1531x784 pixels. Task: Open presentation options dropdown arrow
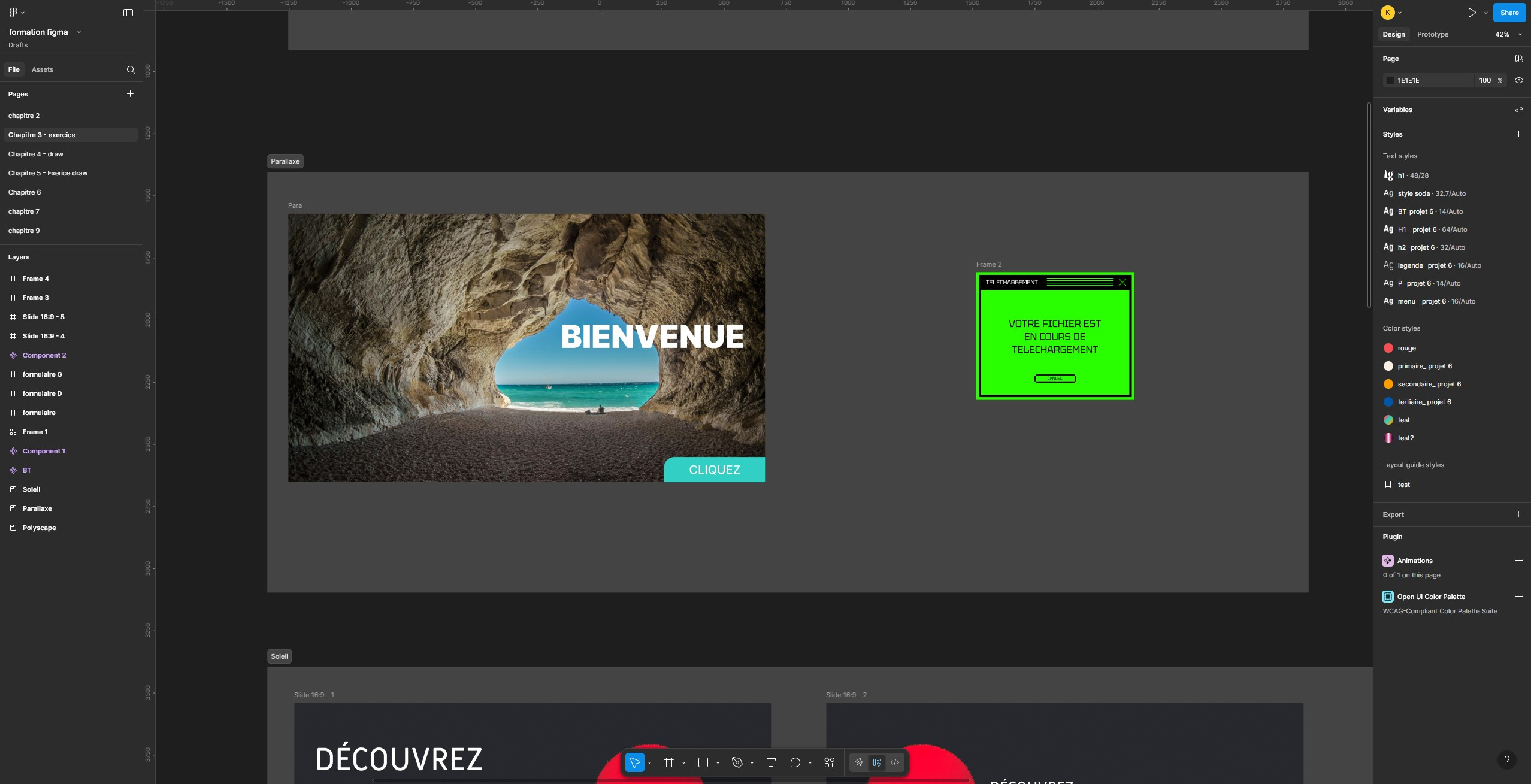1485,13
